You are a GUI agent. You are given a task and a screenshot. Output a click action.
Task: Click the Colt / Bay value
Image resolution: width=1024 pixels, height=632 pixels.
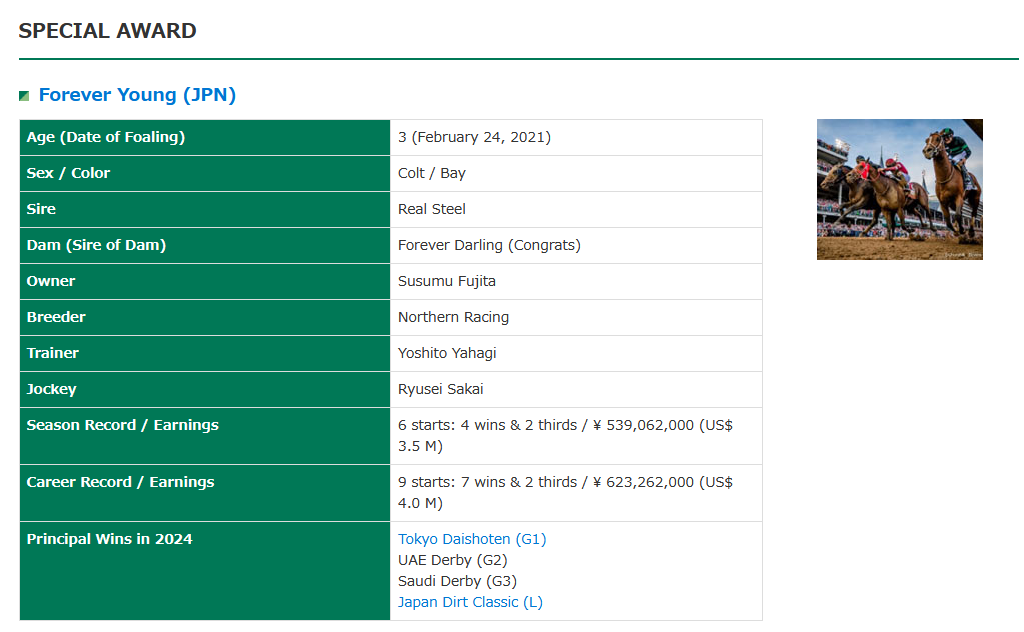point(432,173)
